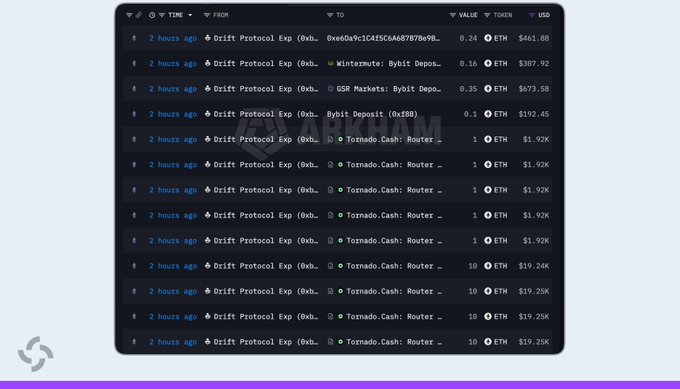This screenshot has width=680, height=389.
Task: Click the ETH token icon in the 0.35 row
Action: click(488, 88)
